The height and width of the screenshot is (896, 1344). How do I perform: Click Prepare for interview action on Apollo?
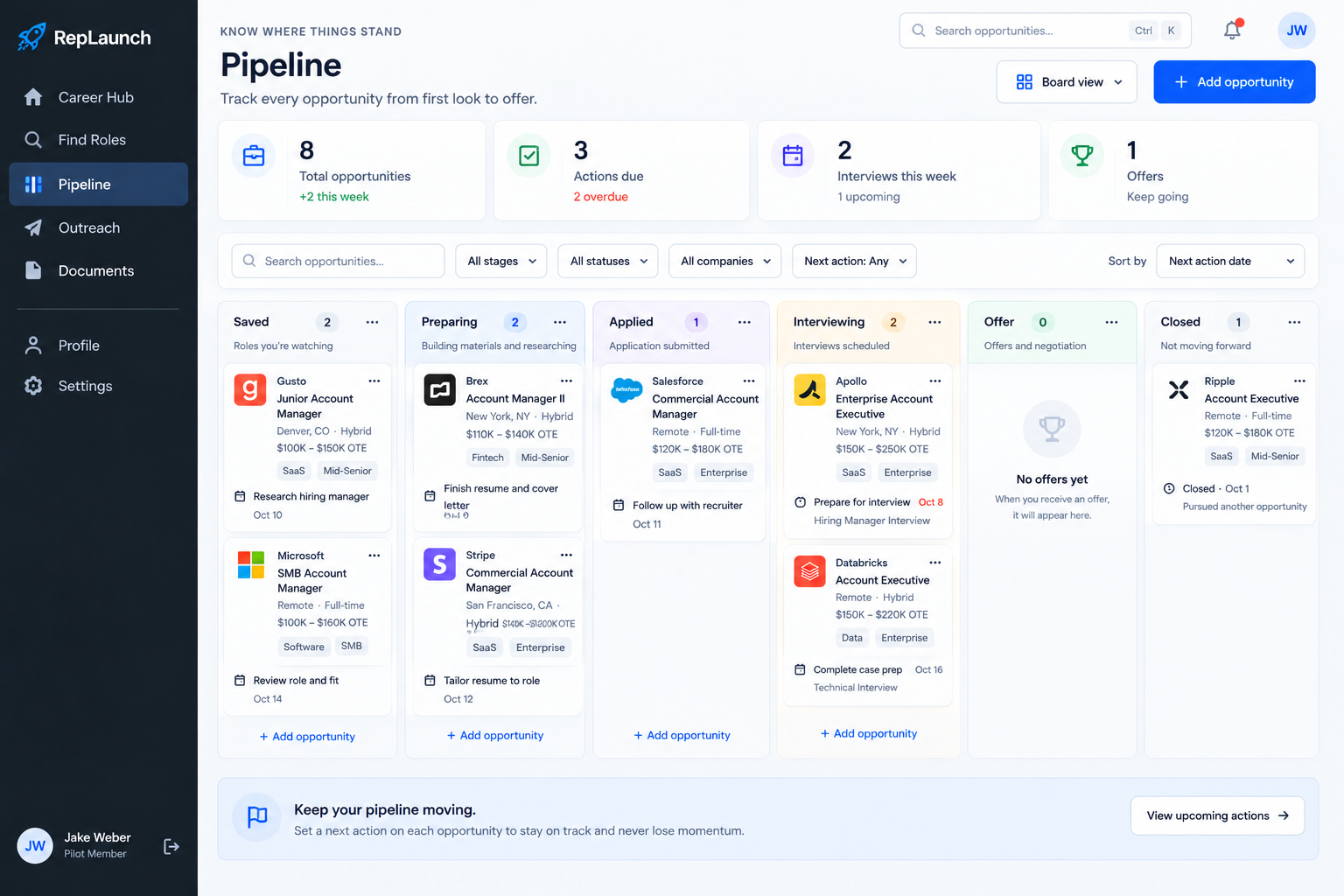pos(862,502)
